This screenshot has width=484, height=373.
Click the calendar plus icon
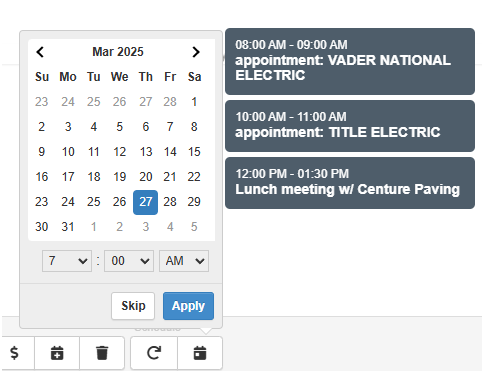(x=57, y=353)
